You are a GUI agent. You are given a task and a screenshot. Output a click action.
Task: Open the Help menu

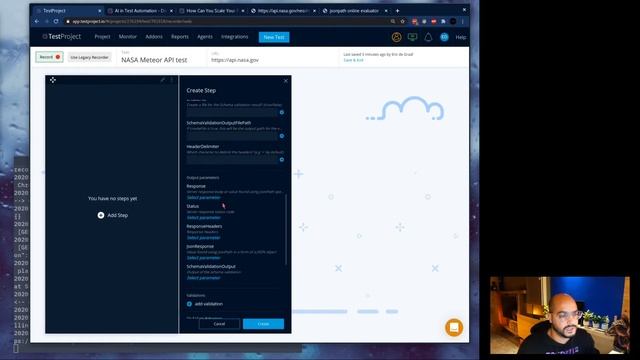click(x=461, y=37)
